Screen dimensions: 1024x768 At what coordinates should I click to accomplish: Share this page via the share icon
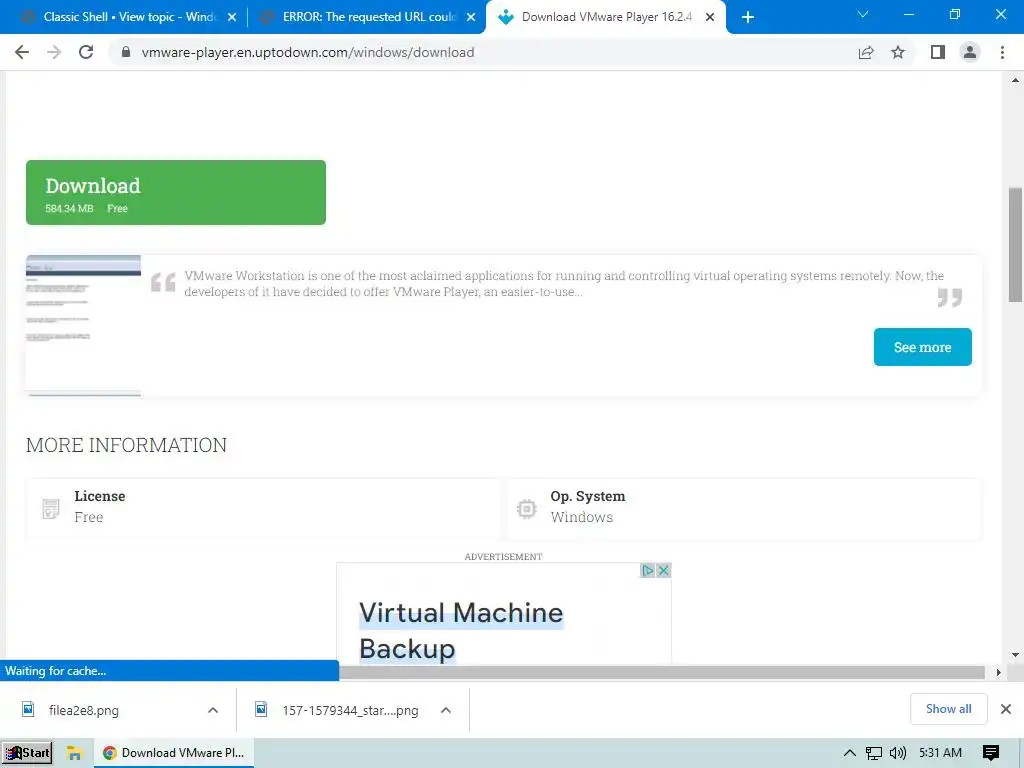pos(866,52)
